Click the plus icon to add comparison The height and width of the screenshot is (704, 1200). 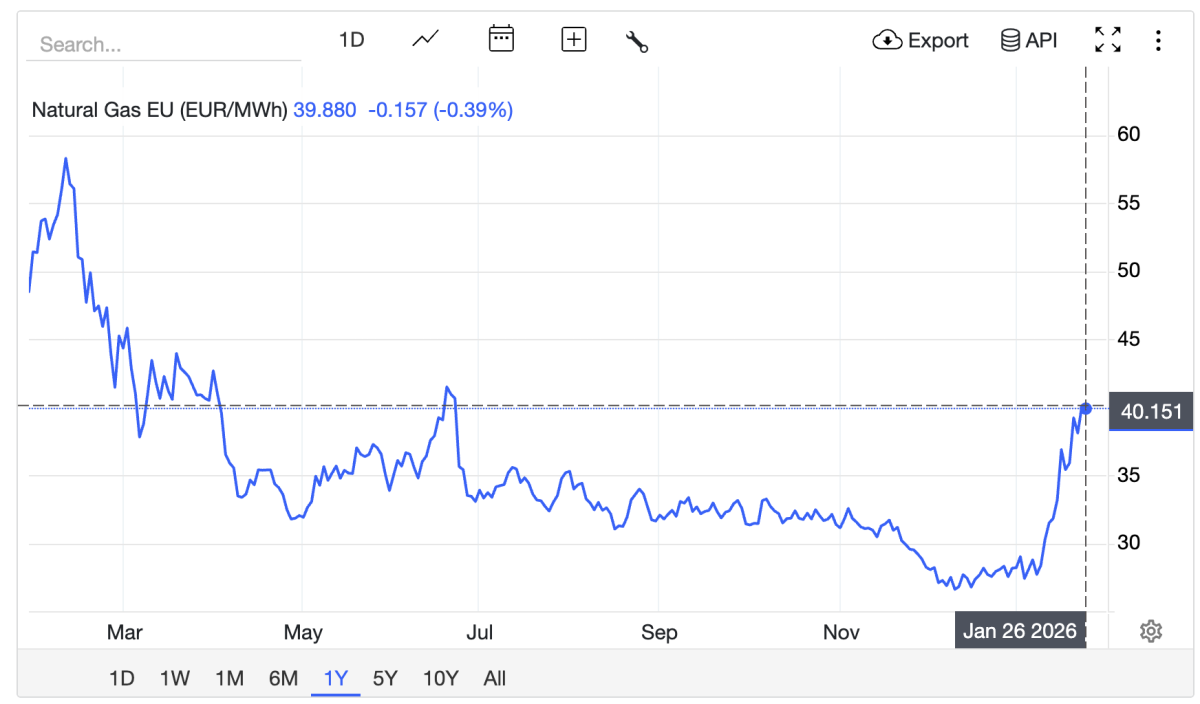click(573, 40)
